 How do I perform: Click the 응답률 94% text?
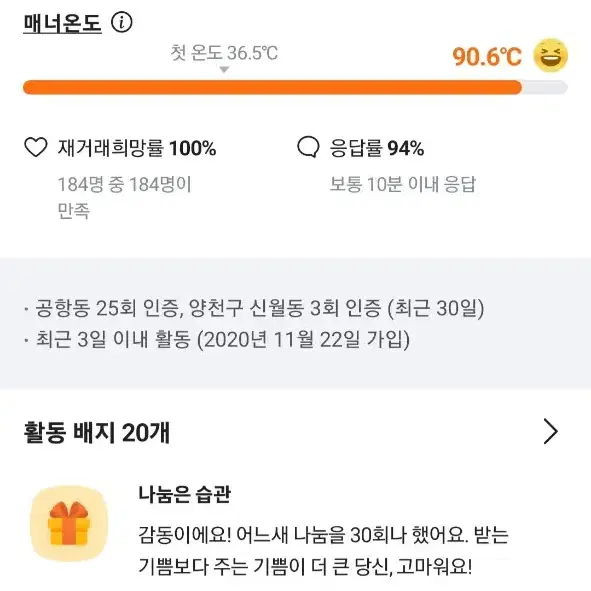[x=377, y=148]
